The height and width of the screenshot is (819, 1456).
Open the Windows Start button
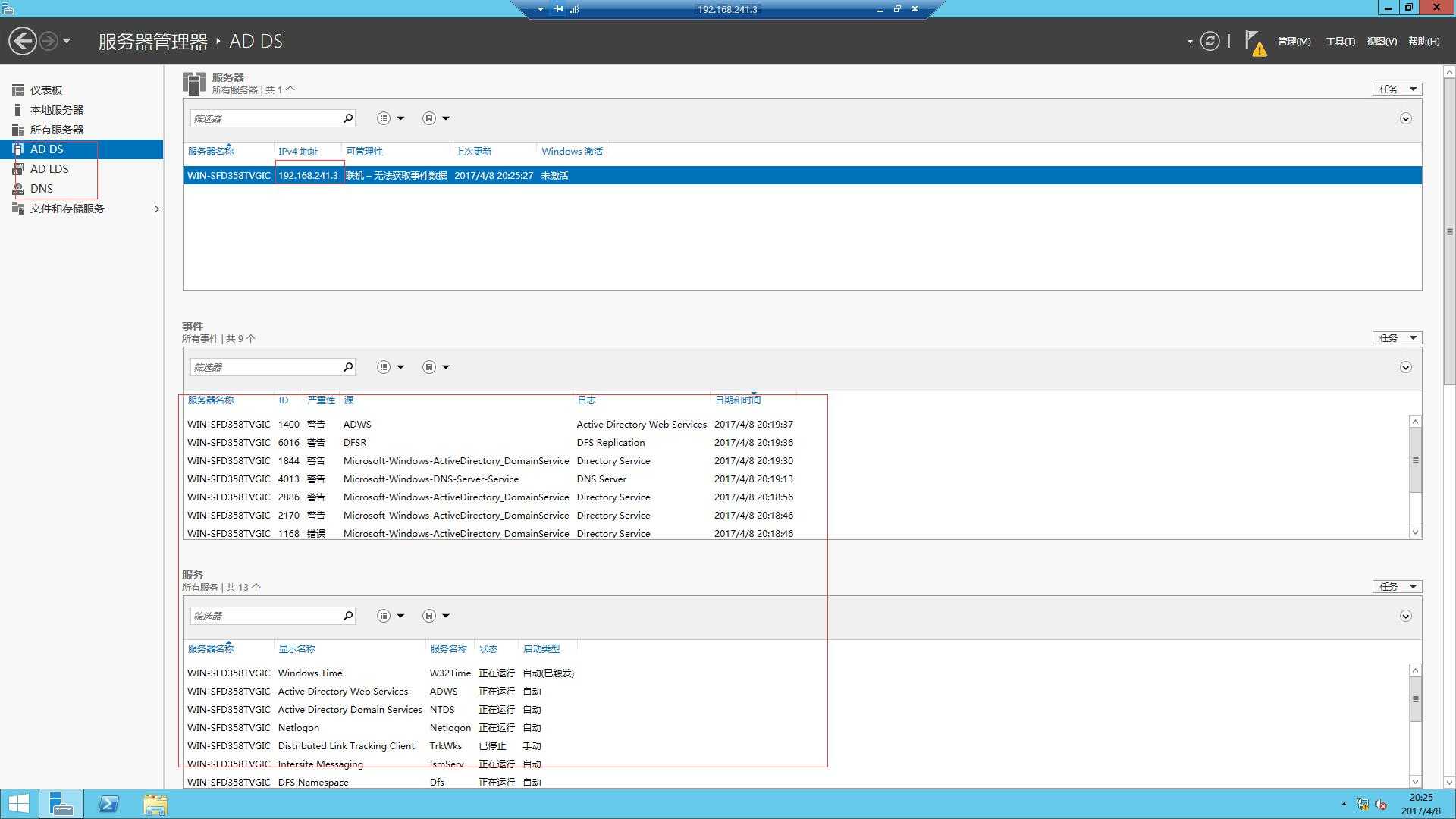tap(18, 804)
